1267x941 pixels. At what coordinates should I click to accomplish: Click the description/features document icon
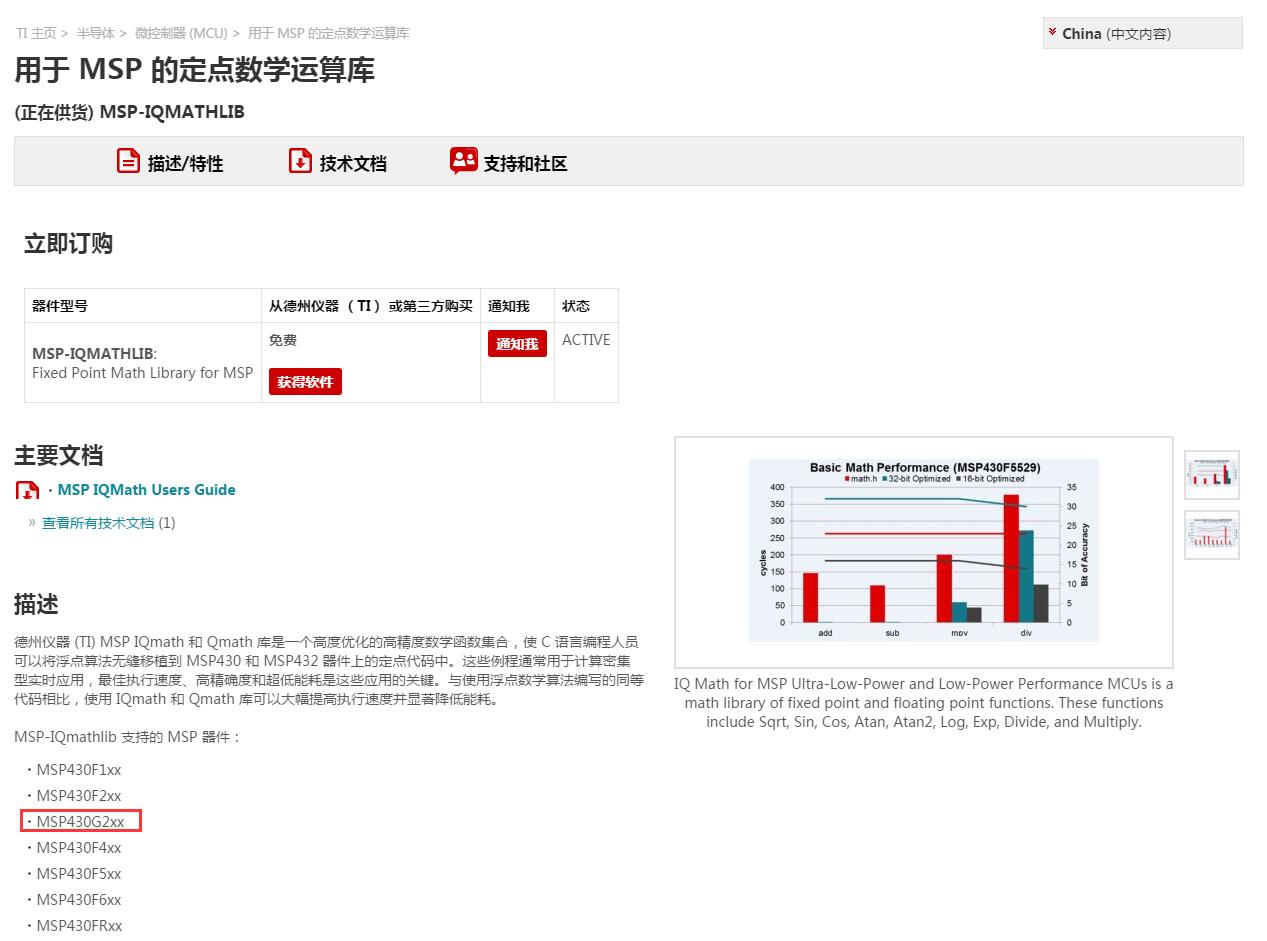[x=128, y=160]
